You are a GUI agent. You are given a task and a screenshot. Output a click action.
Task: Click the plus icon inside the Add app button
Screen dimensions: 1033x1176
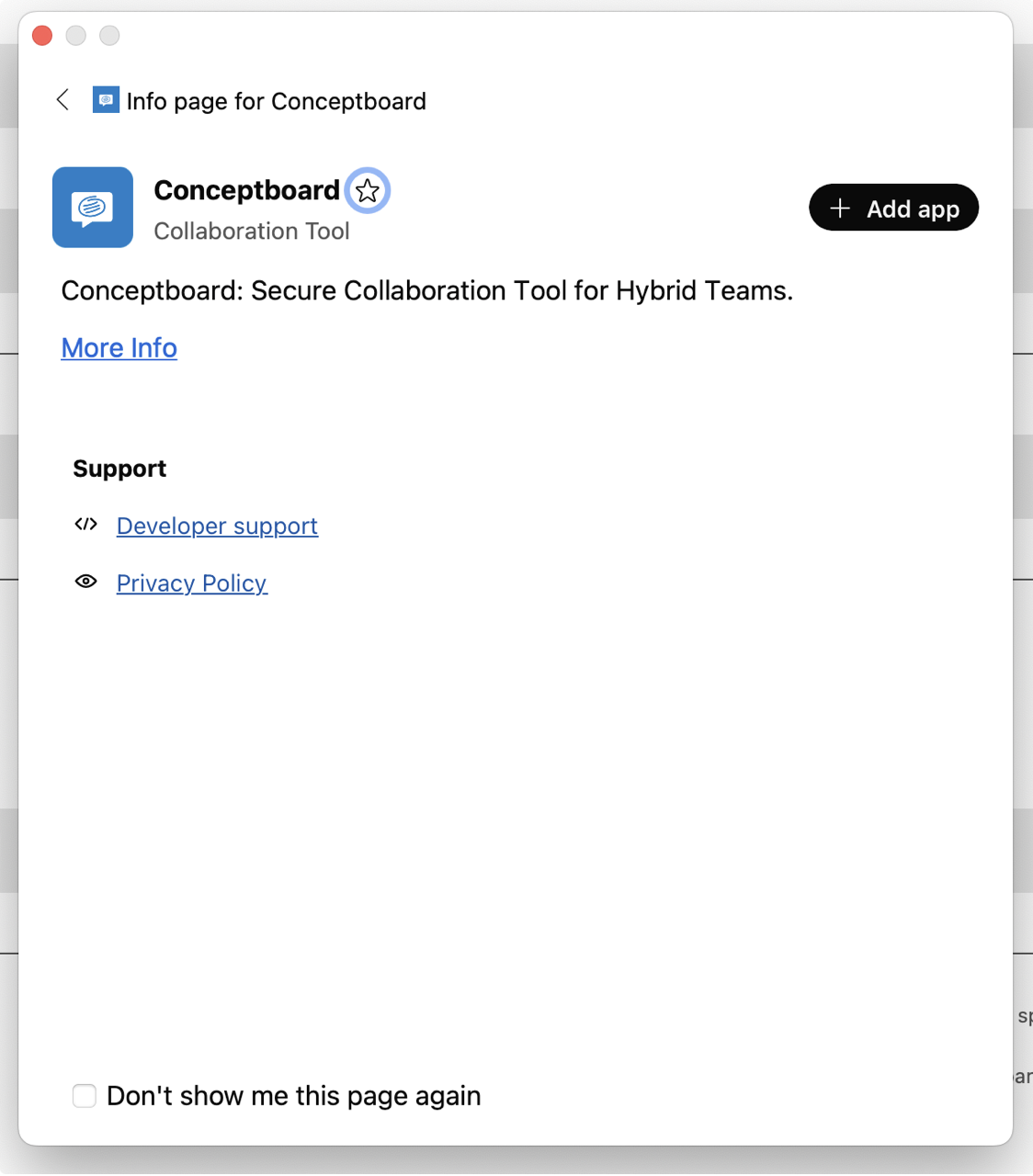839,208
